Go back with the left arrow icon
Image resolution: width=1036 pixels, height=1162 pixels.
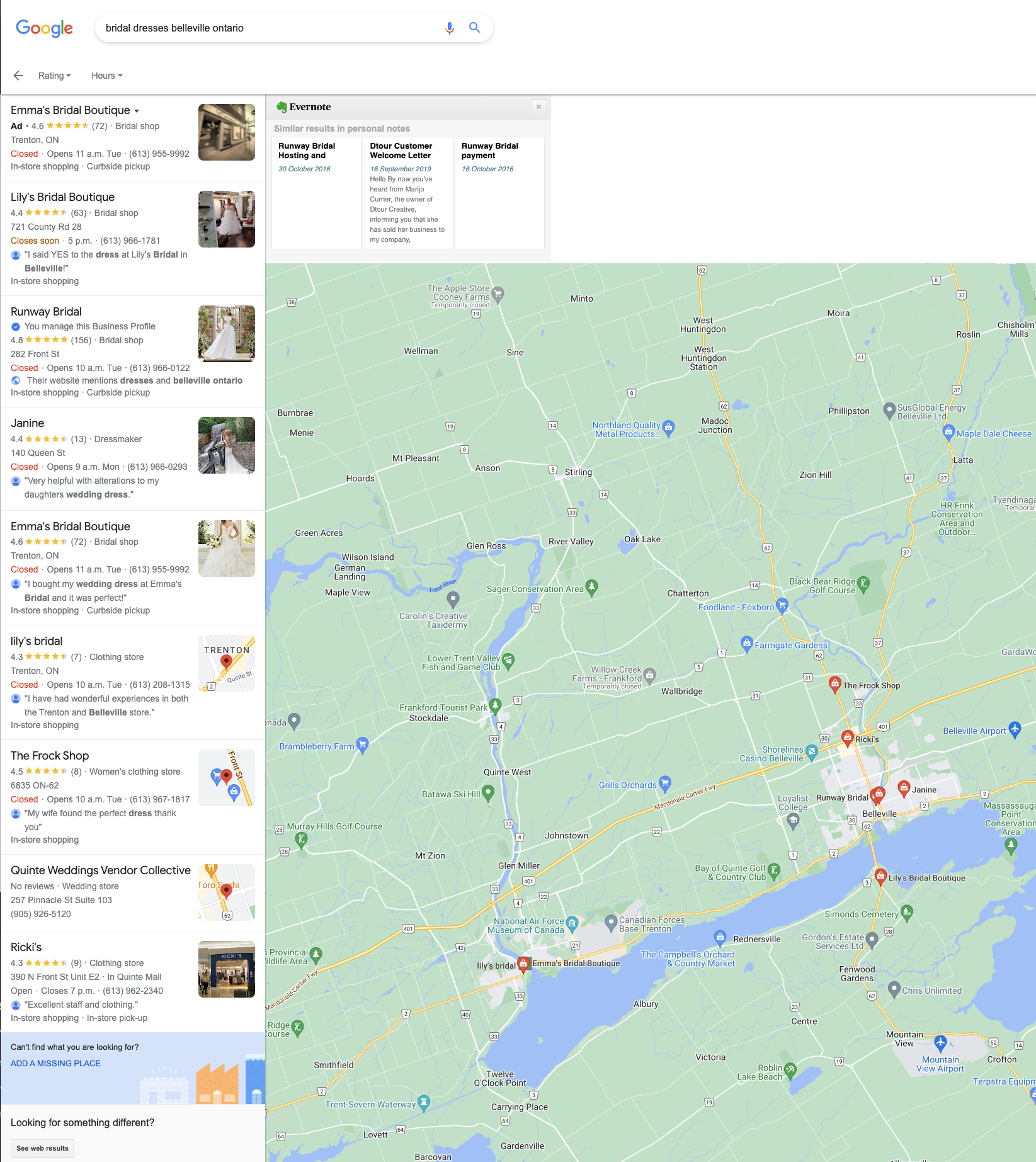pos(18,76)
